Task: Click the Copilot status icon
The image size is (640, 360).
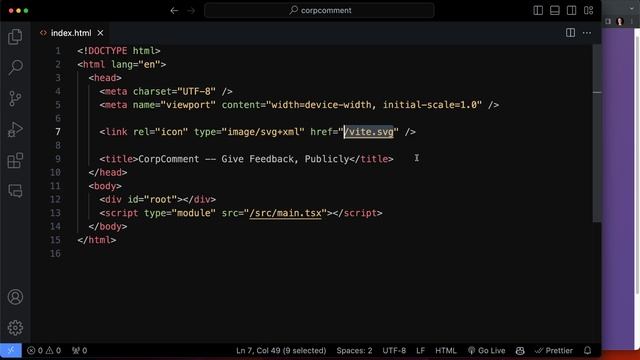Action: tap(520, 350)
